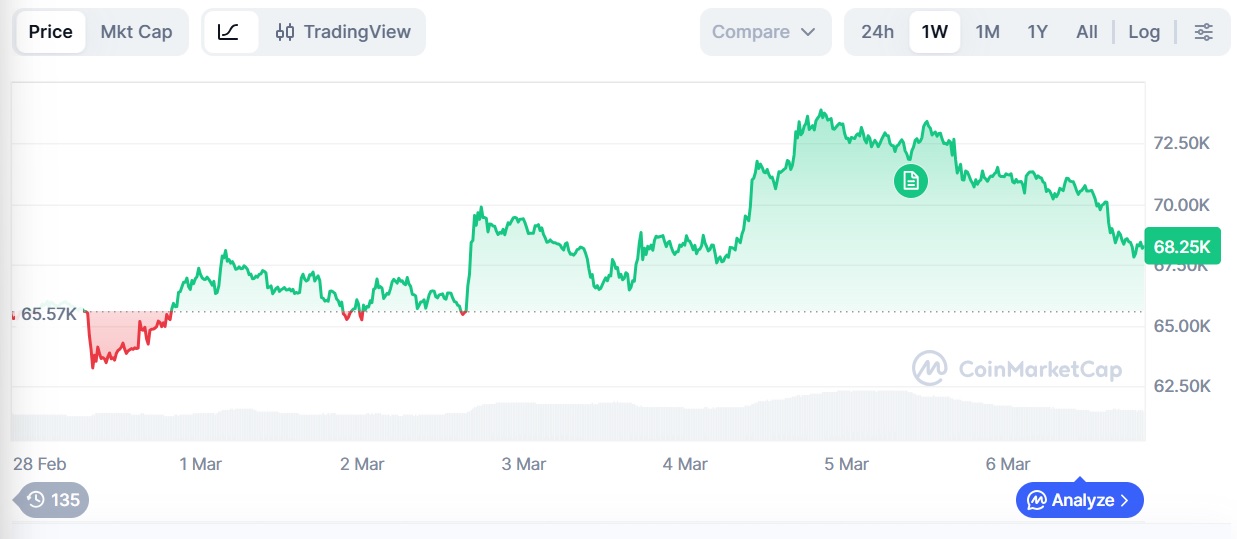The width and height of the screenshot is (1237, 539).
Task: Open the Compare dropdown
Action: [765, 32]
